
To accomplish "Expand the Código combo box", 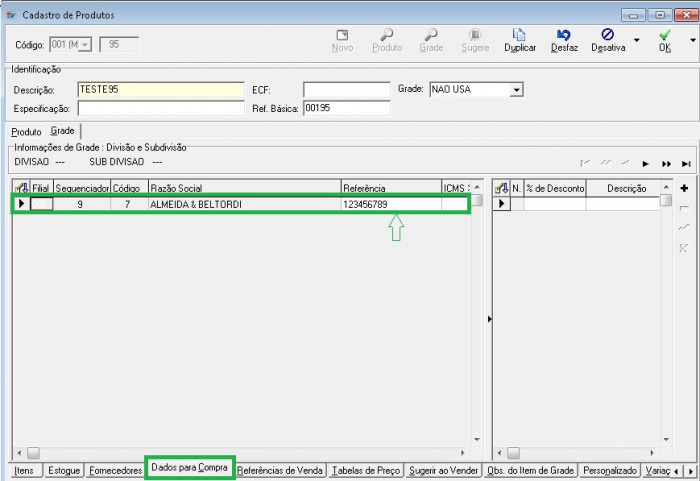I will click(x=84, y=44).
